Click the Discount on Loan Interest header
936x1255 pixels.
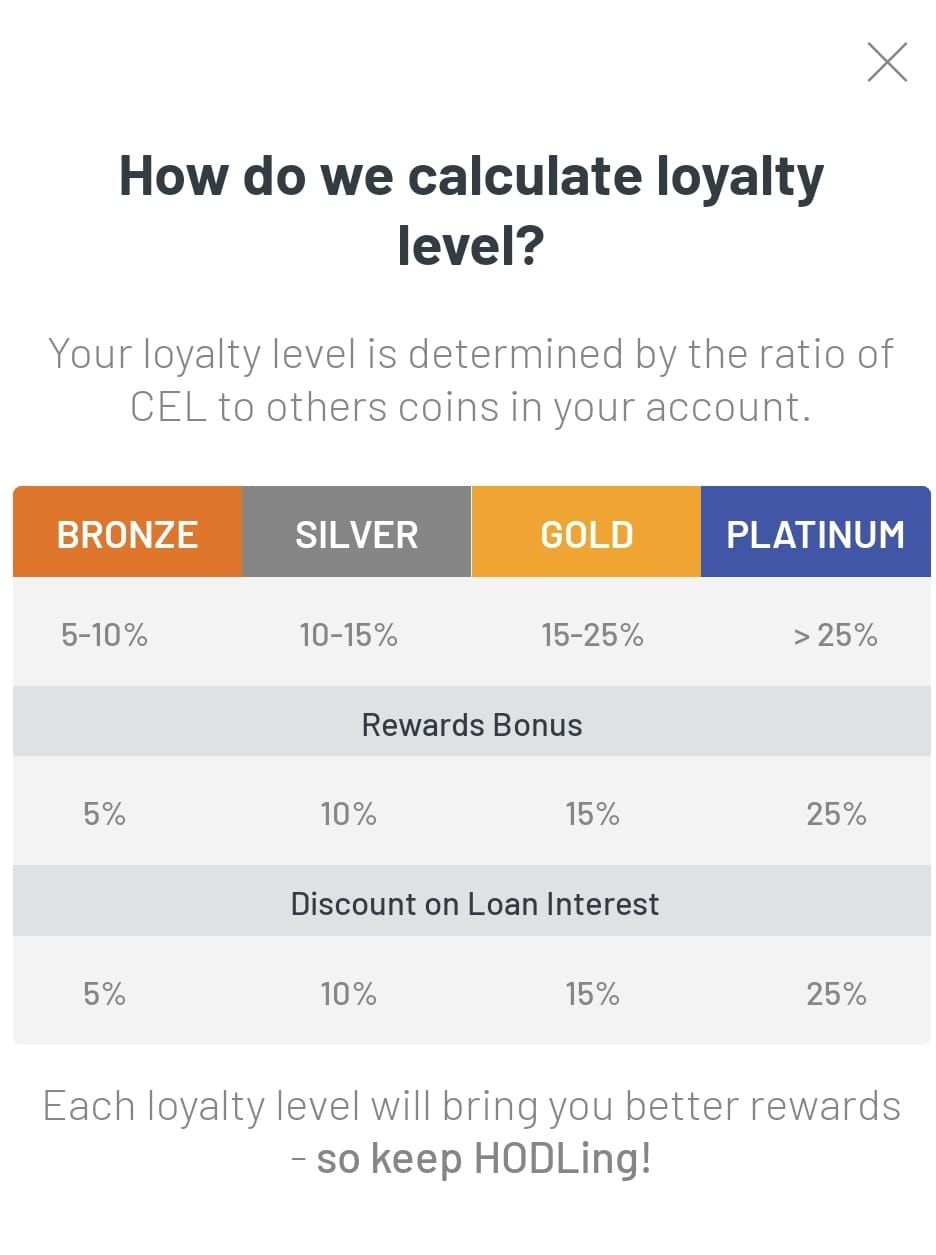coord(472,903)
